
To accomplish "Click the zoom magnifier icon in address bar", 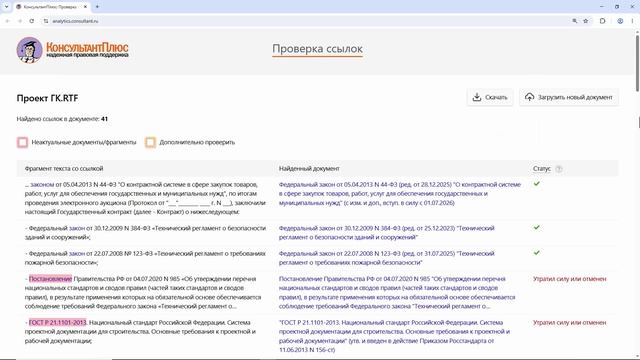I will (x=575, y=21).
